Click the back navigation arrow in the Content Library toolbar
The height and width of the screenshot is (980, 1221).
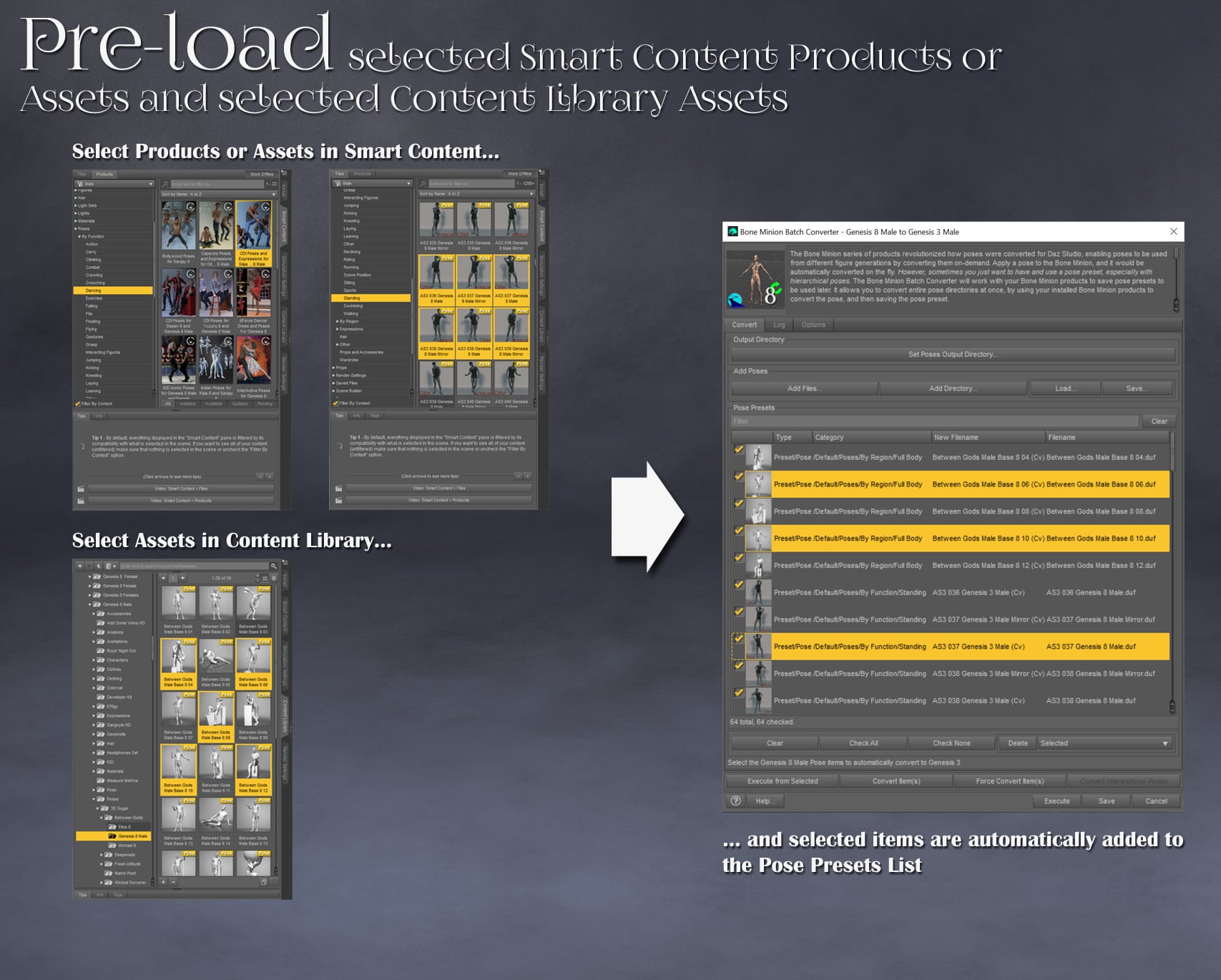80,566
